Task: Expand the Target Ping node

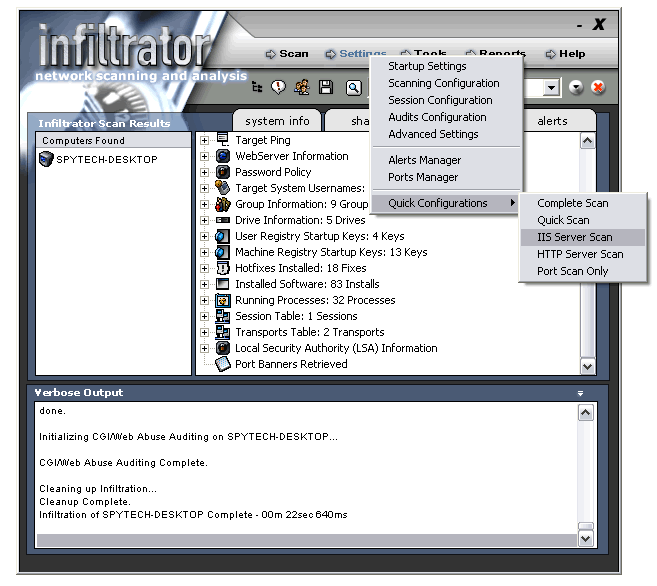Action: (x=204, y=140)
